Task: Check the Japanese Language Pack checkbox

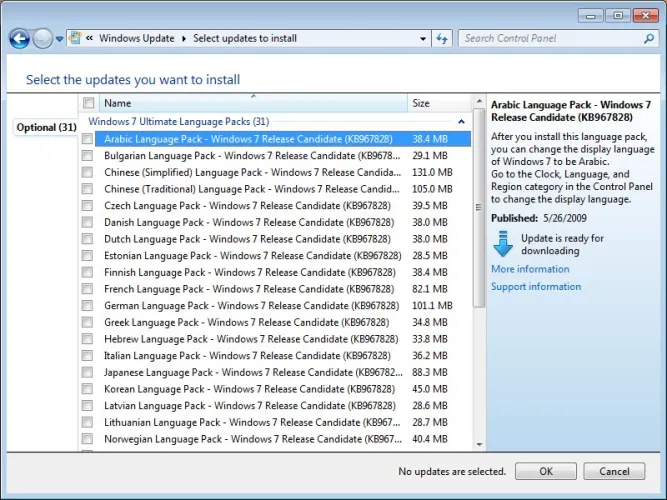Action: [x=87, y=372]
